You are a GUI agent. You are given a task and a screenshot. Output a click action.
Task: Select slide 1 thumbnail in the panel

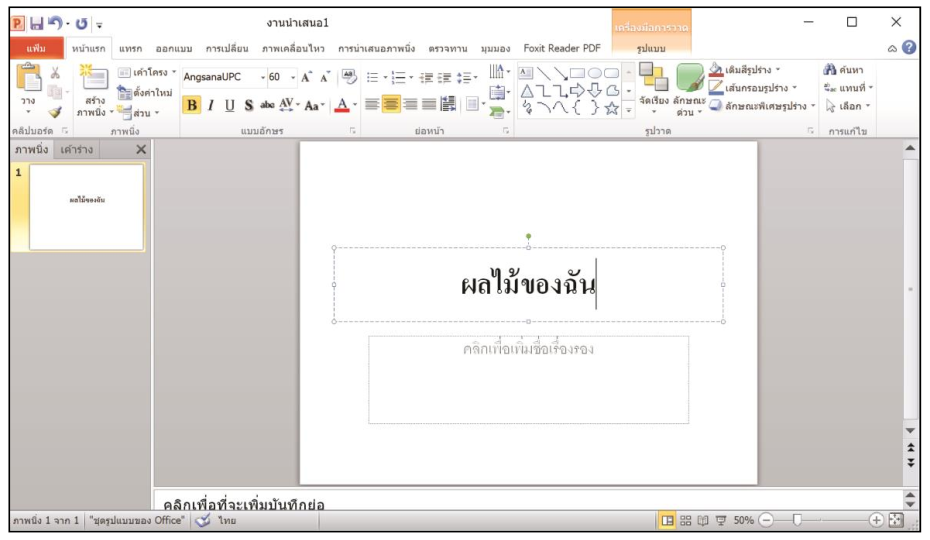click(x=86, y=207)
